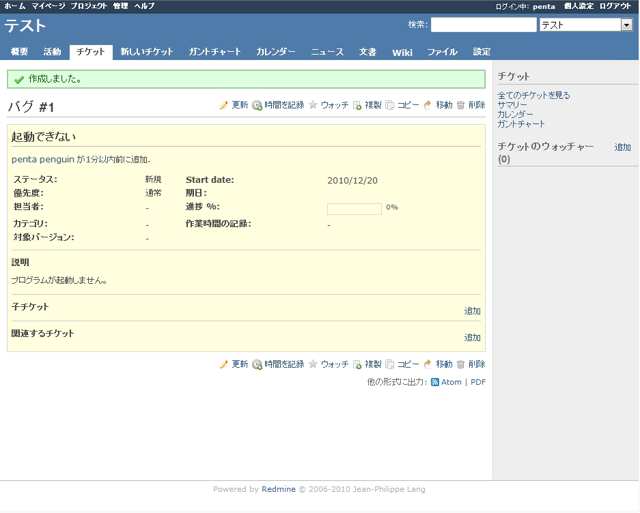The width and height of the screenshot is (640, 513).
Task: Click the 0% progress bar
Action: (x=354, y=209)
